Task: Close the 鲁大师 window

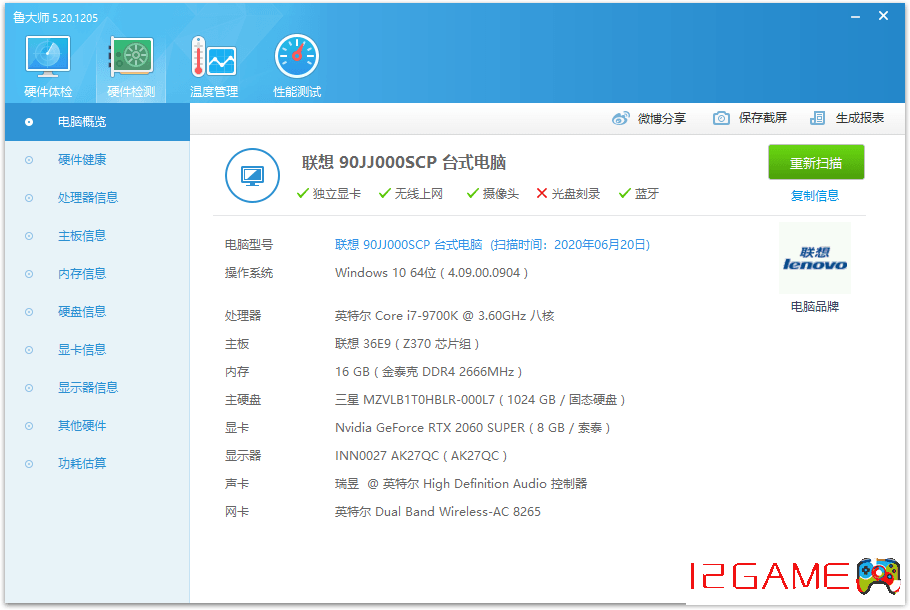Action: 883,16
